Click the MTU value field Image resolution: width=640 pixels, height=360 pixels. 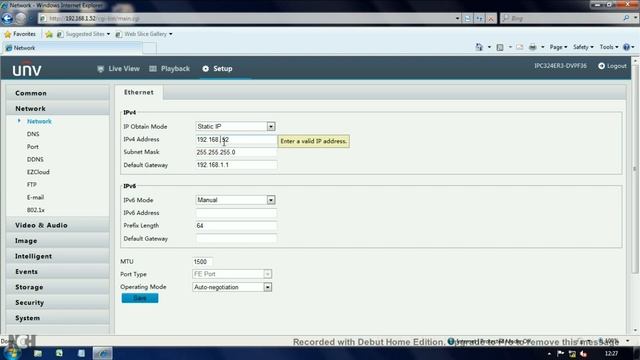tap(202, 262)
